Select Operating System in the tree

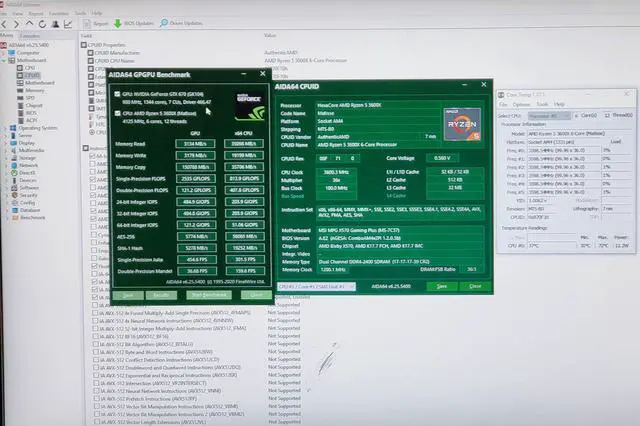point(38,128)
